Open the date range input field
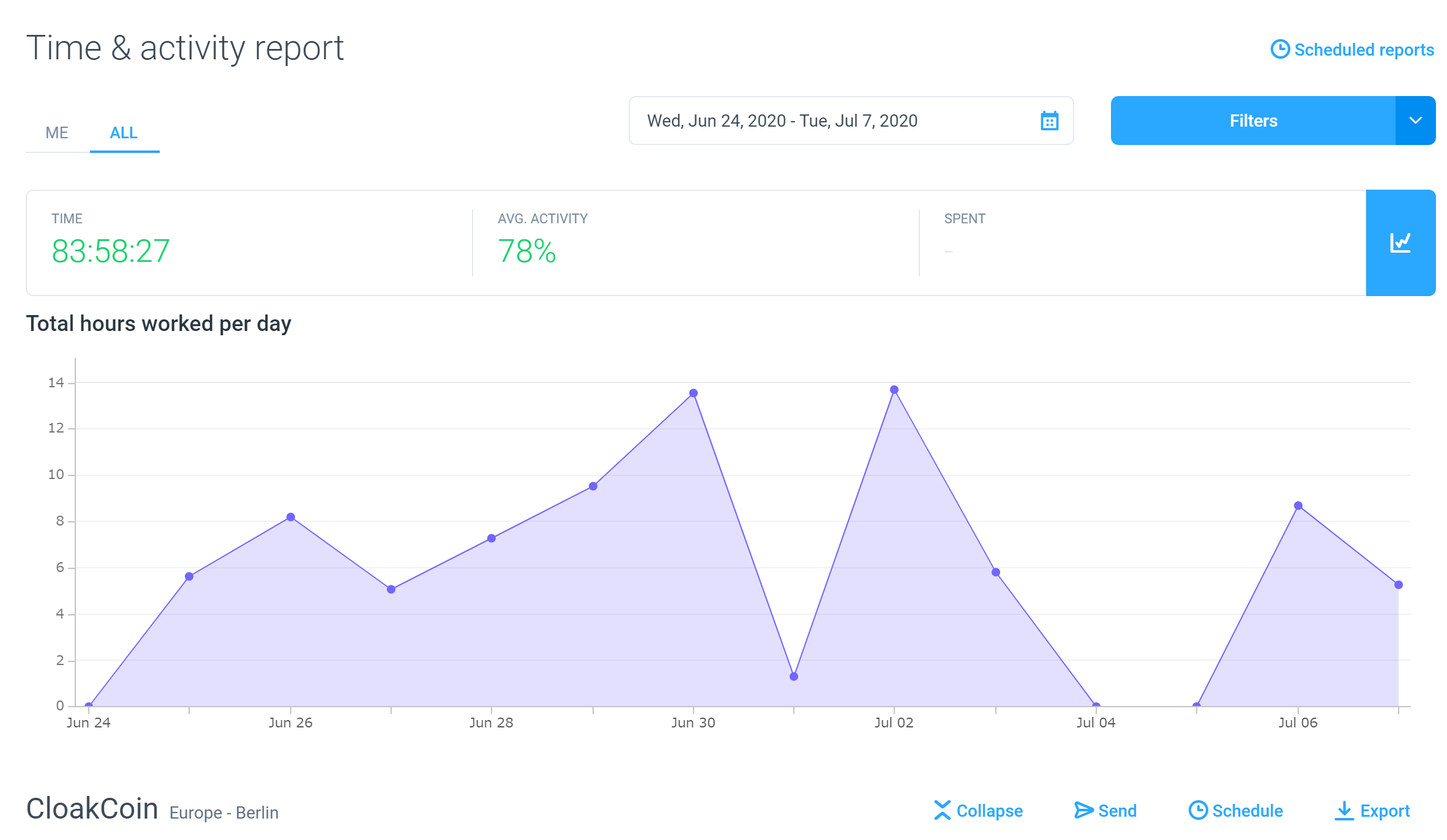Viewport: 1447px width, 840px height. click(x=851, y=121)
